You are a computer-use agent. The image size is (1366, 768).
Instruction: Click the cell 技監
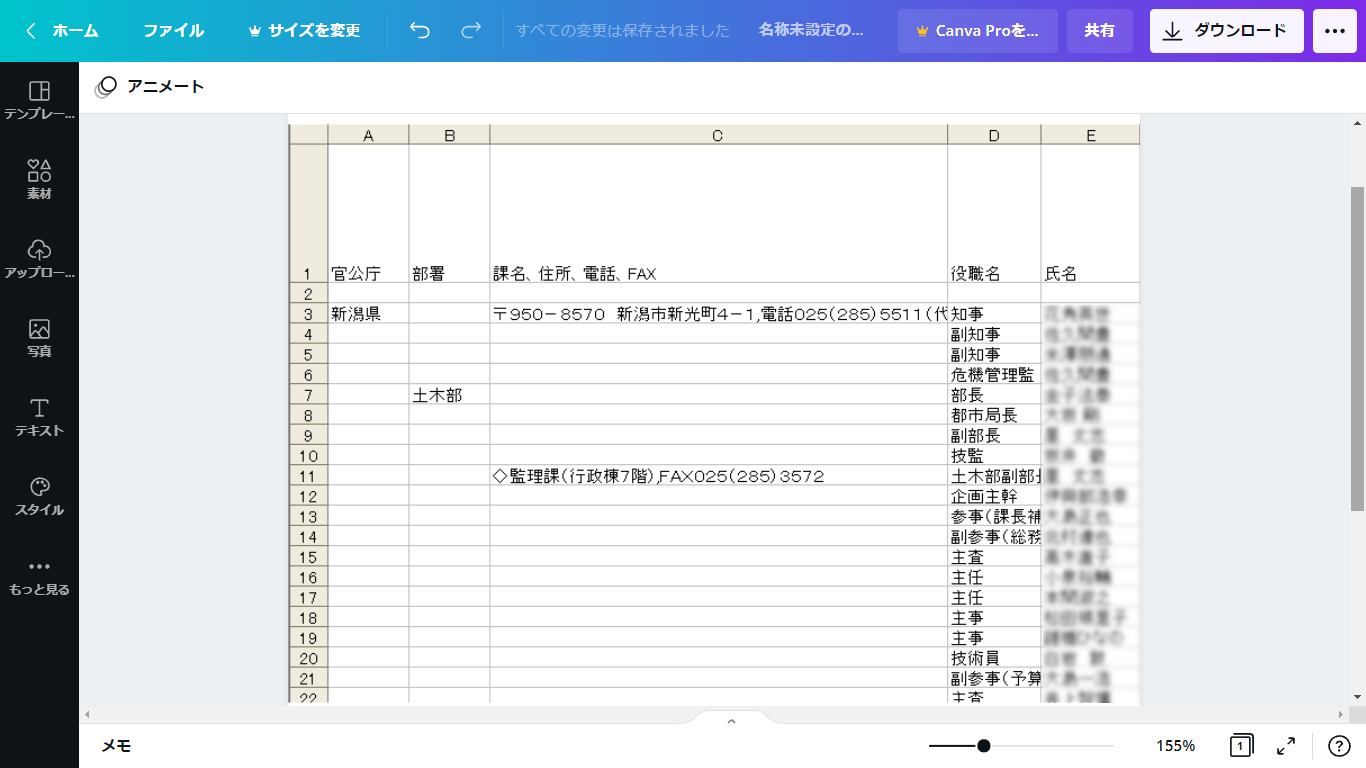coord(994,456)
